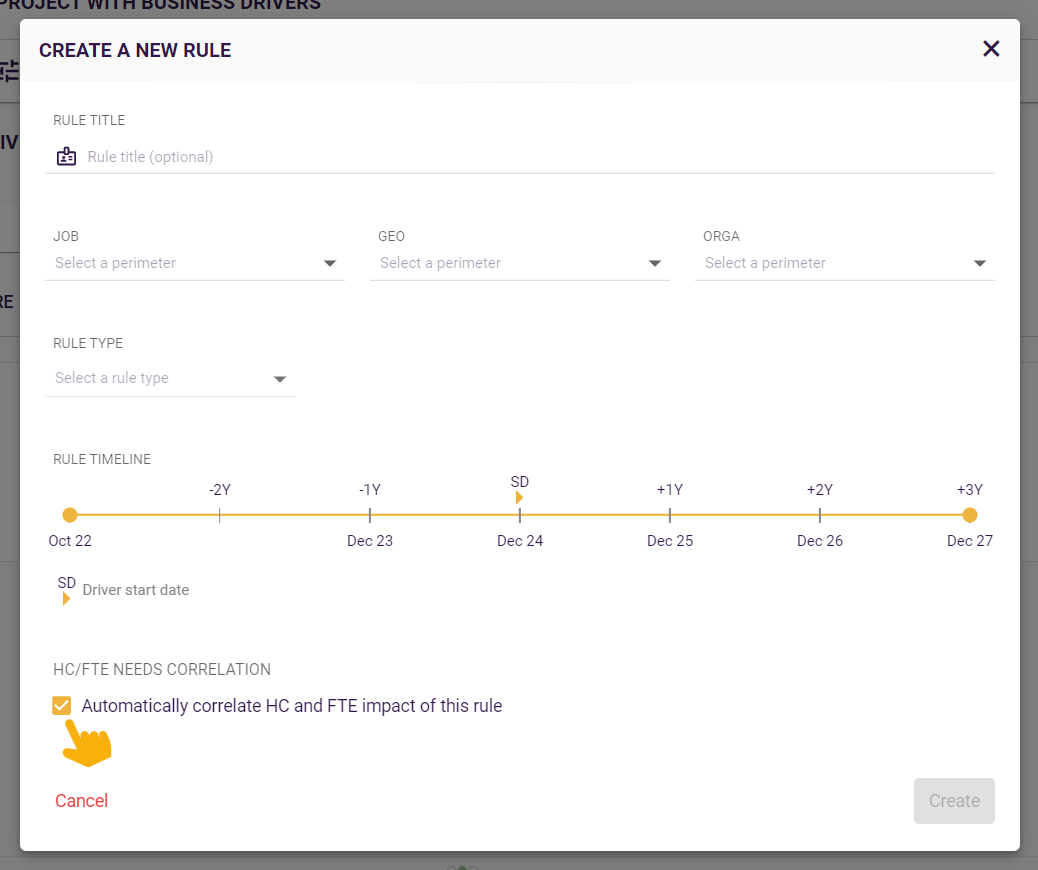Click the rule title ID card icon
The width and height of the screenshot is (1038, 870).
click(x=67, y=156)
